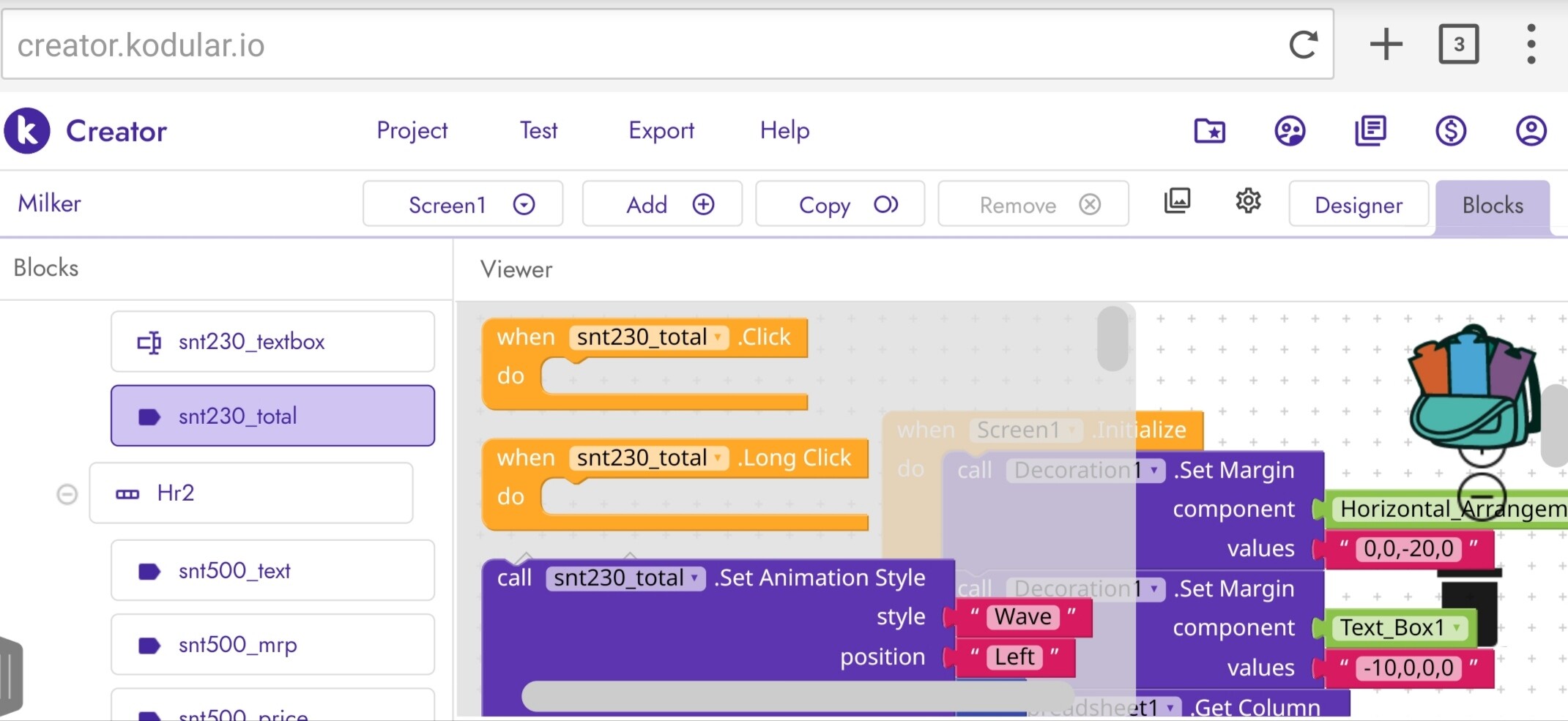This screenshot has height=721, width=1568.
Task: Click the vertical scrollbar of the block flyout
Action: click(x=1113, y=338)
